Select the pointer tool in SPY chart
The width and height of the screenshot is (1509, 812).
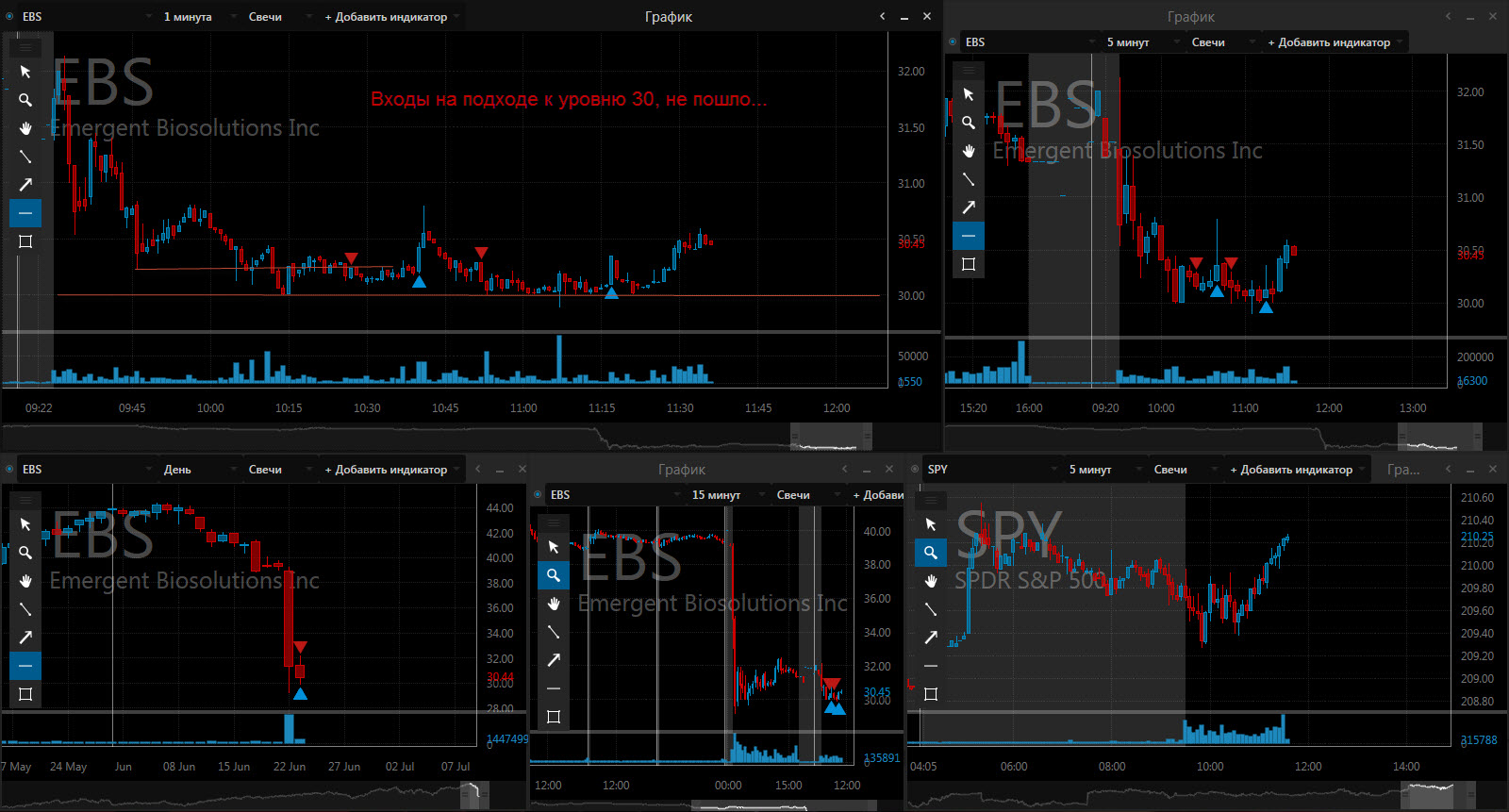tap(931, 524)
